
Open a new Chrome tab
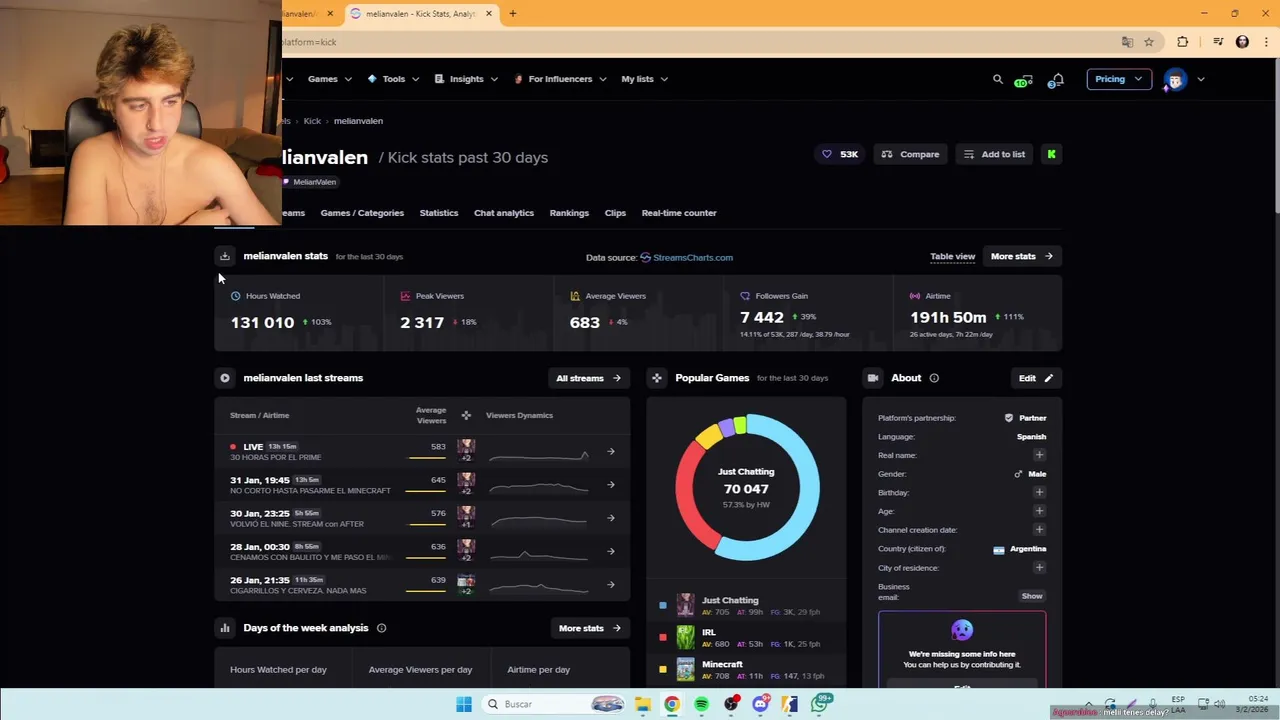click(513, 14)
